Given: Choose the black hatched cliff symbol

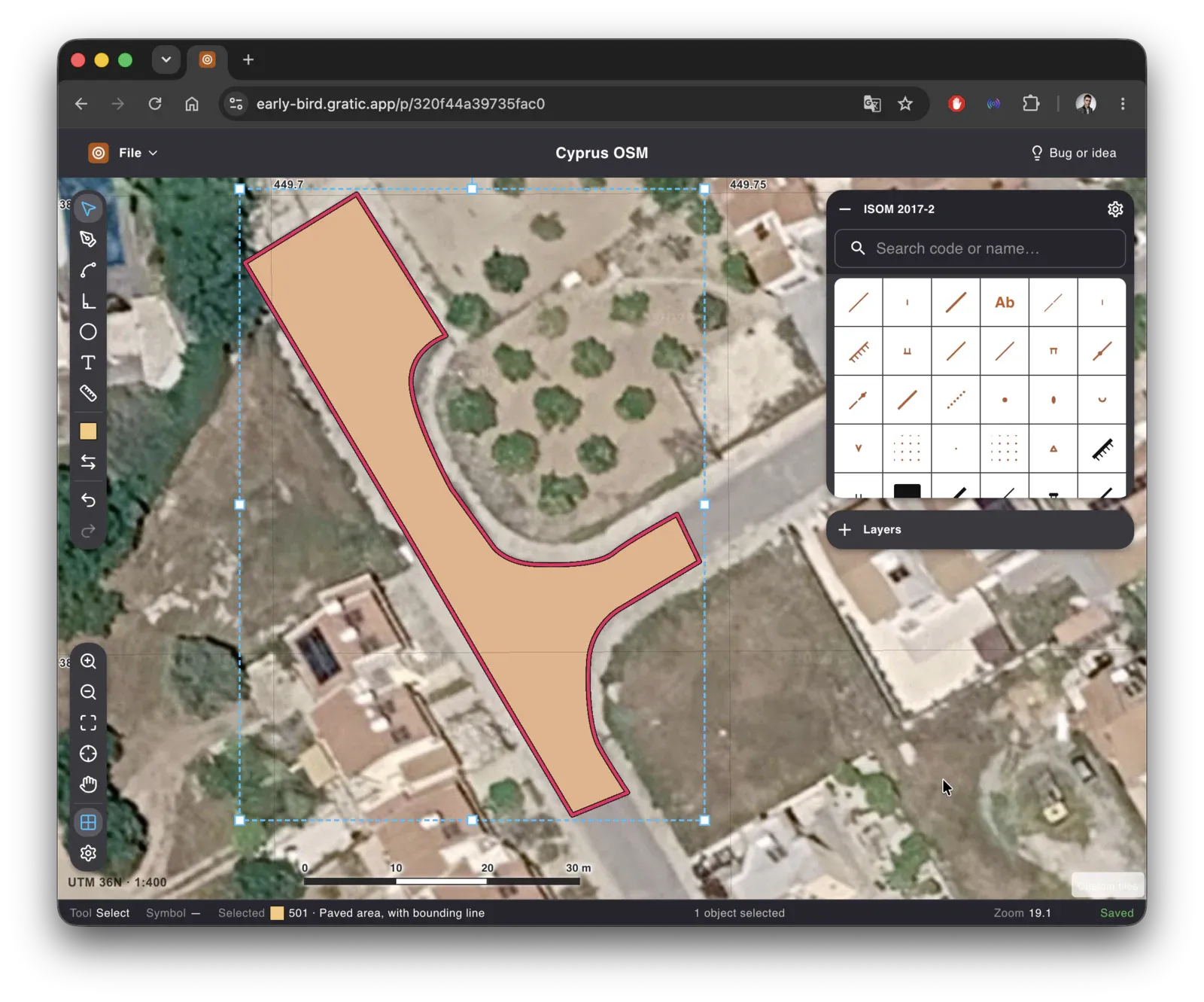Looking at the screenshot, I should click(1102, 449).
